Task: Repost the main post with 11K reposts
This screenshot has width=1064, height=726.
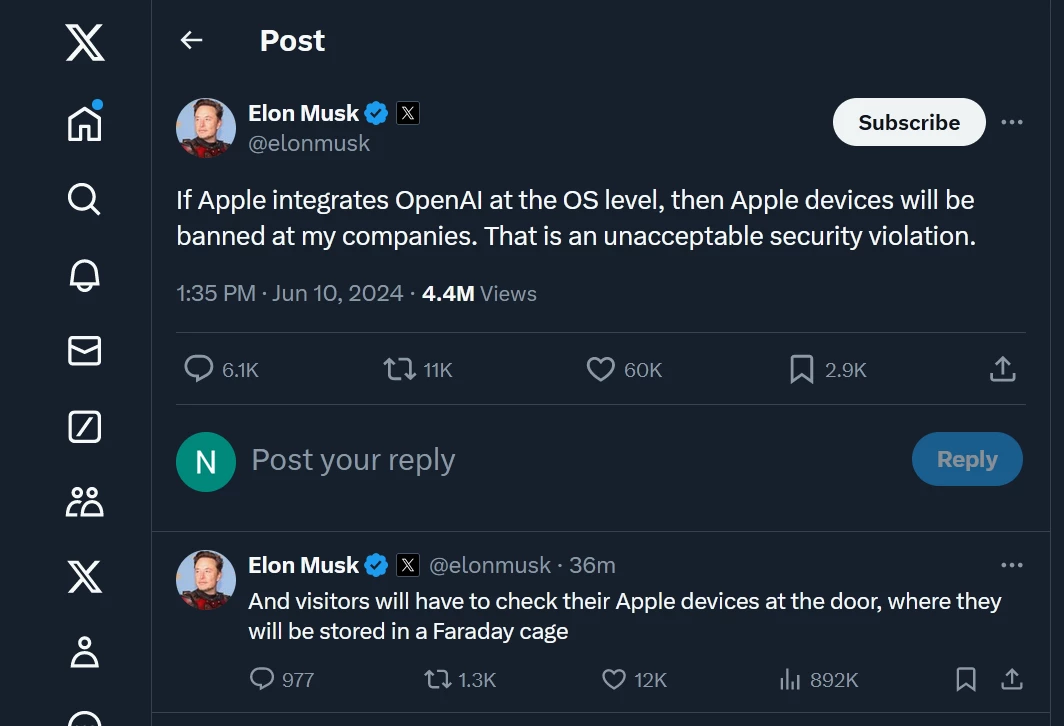Action: point(399,370)
